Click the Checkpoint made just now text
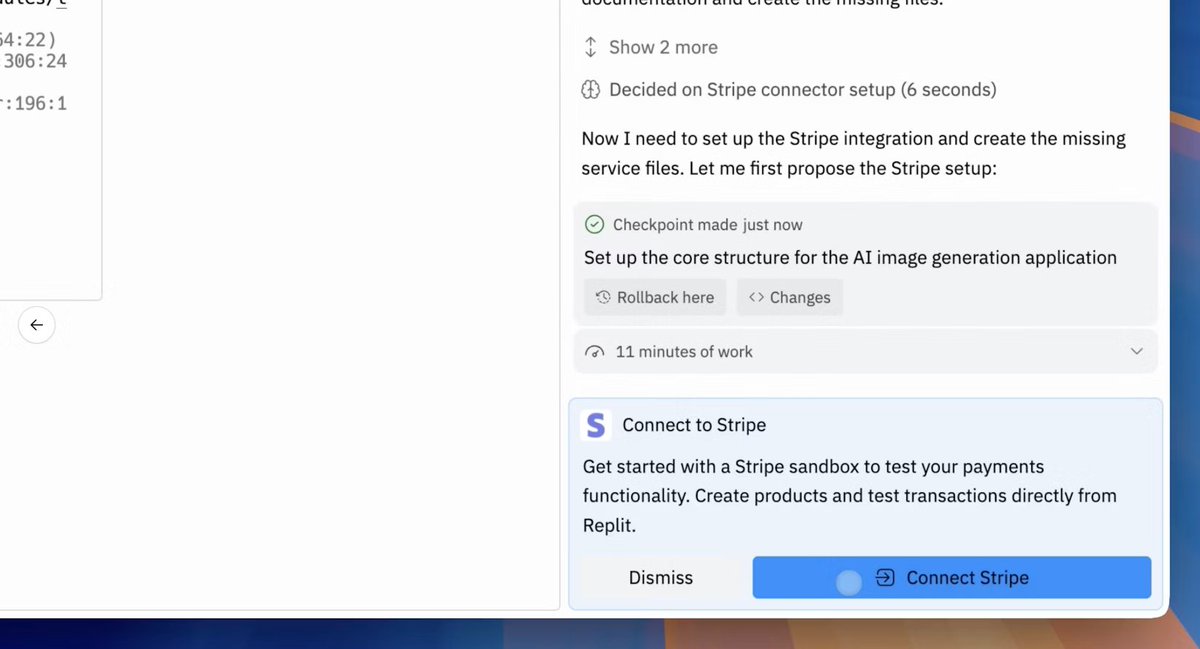The width and height of the screenshot is (1200, 649). tap(708, 225)
